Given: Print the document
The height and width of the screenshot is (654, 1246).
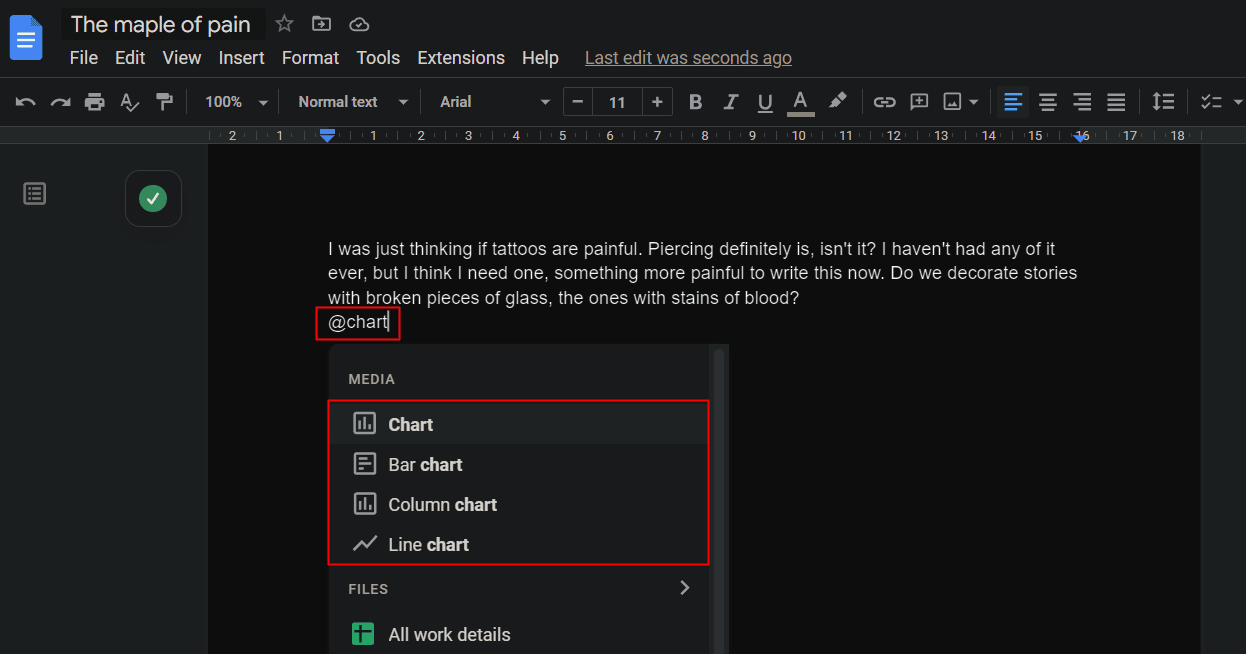Looking at the screenshot, I should (x=95, y=102).
